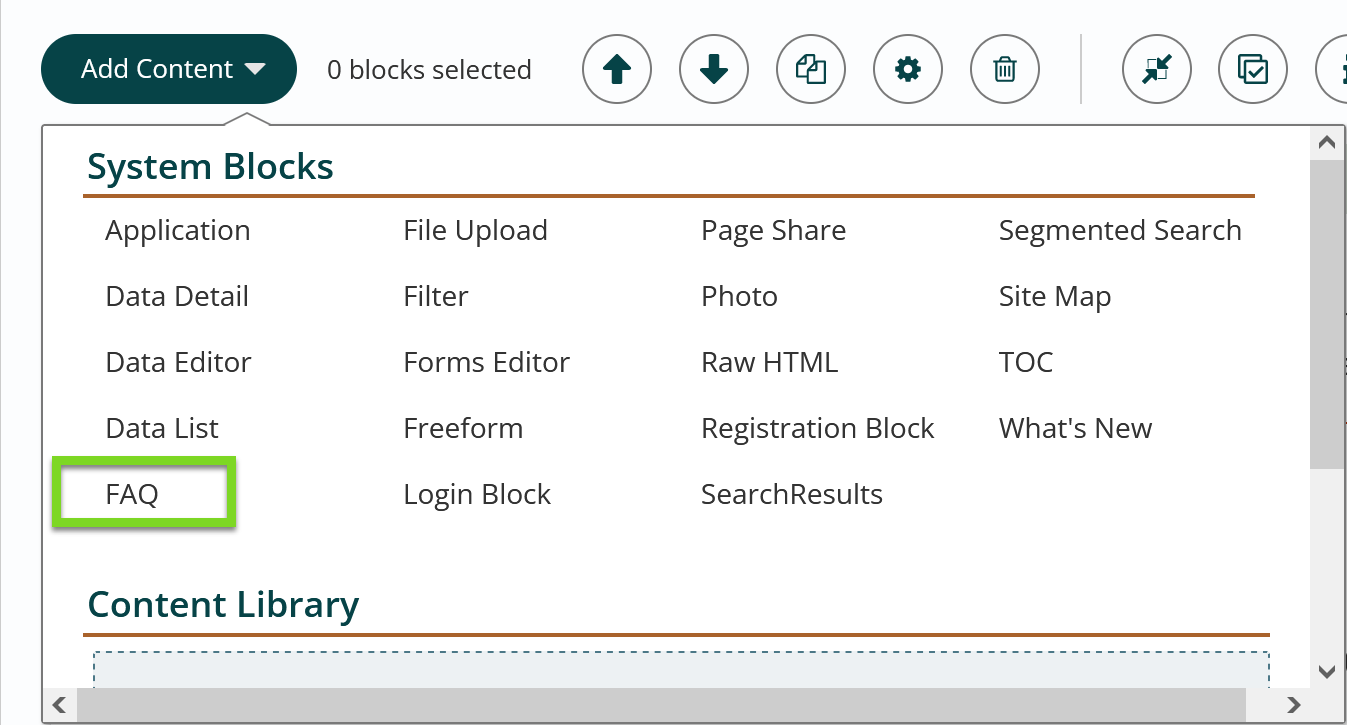The image size is (1347, 725).
Task: Select the FAQ block
Action: click(x=132, y=495)
